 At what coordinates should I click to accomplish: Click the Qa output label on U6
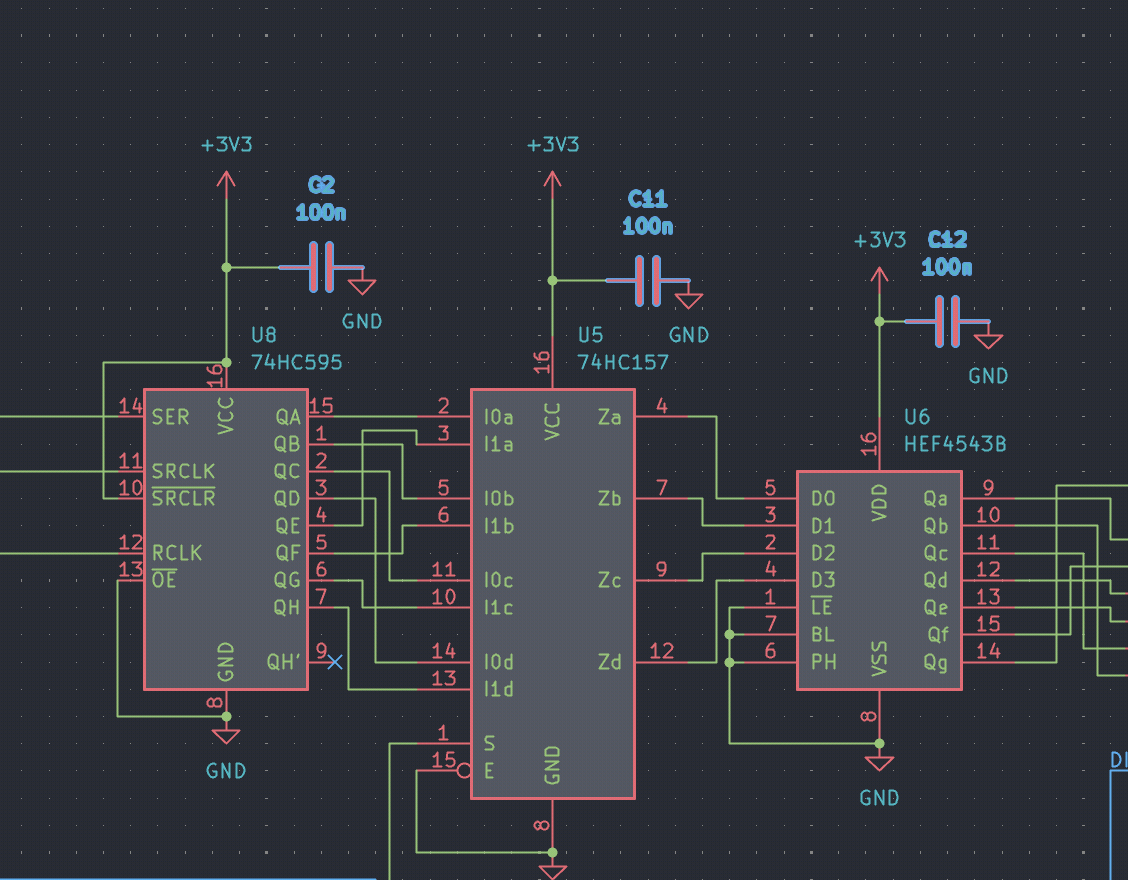[x=935, y=499]
